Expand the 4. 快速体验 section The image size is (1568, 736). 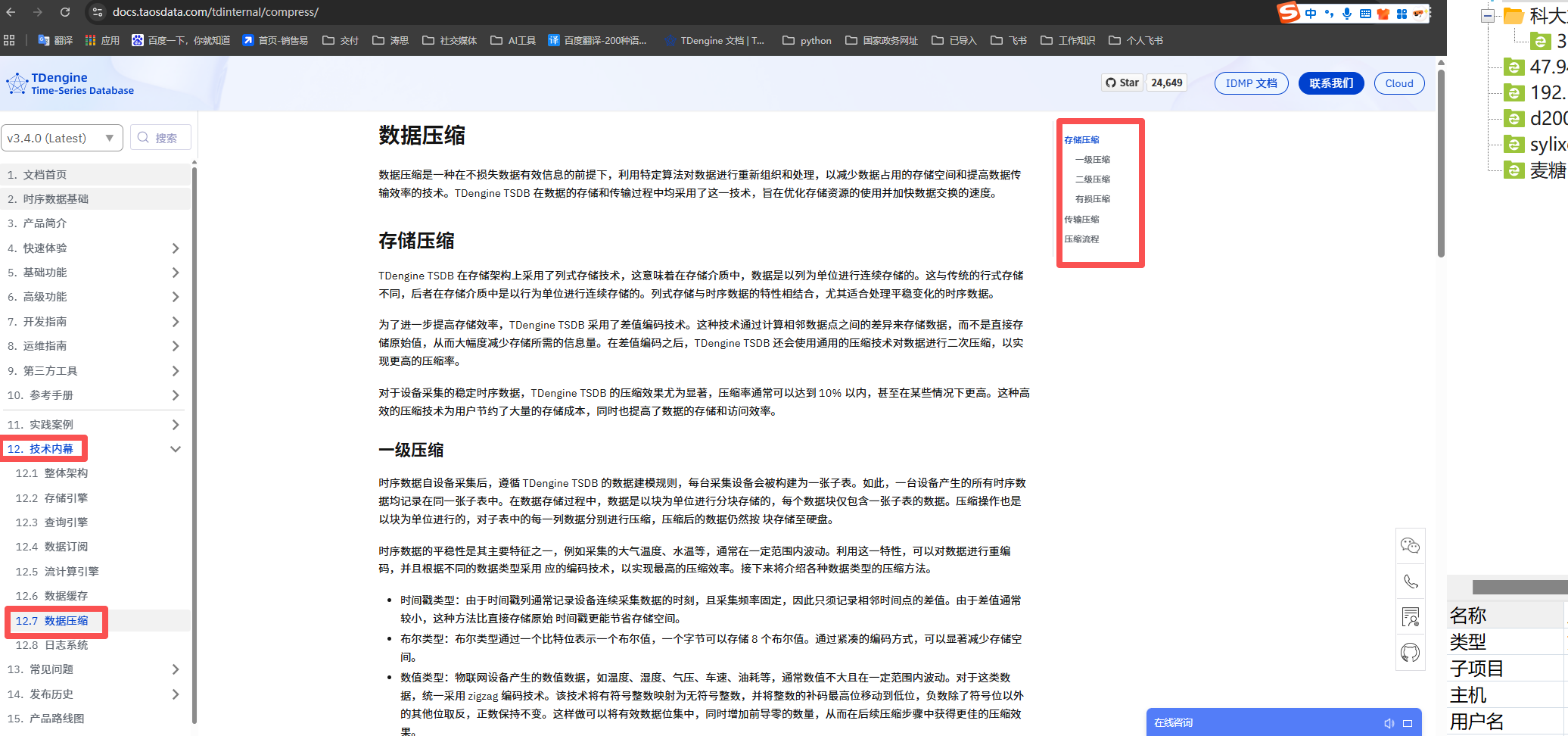(x=175, y=248)
